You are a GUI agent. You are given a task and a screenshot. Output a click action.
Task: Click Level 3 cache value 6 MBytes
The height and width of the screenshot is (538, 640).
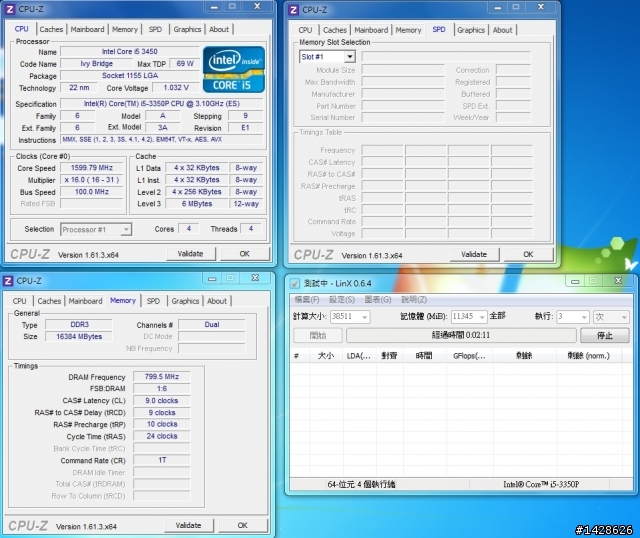(x=197, y=204)
